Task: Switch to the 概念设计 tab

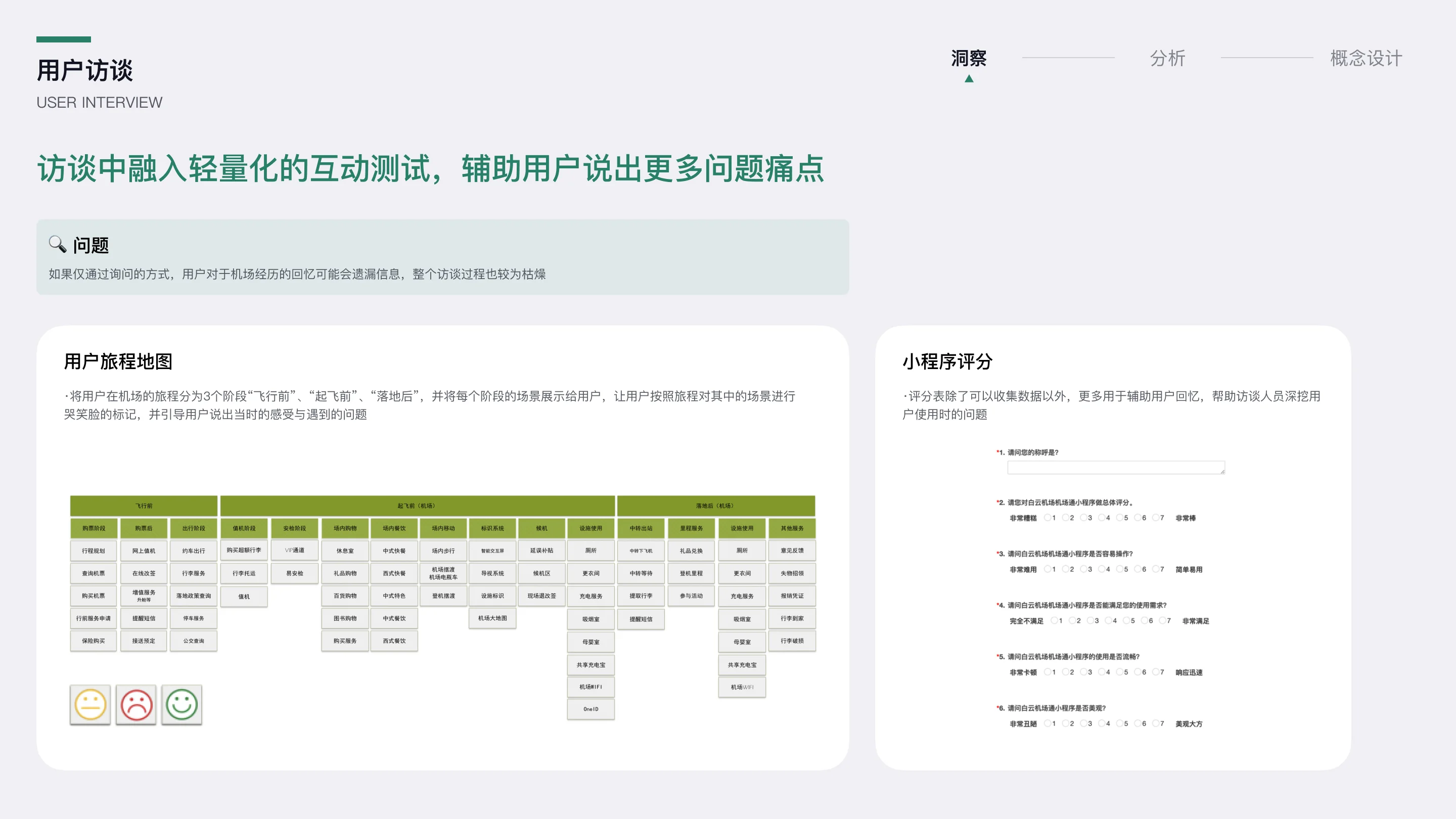Action: (1366, 58)
